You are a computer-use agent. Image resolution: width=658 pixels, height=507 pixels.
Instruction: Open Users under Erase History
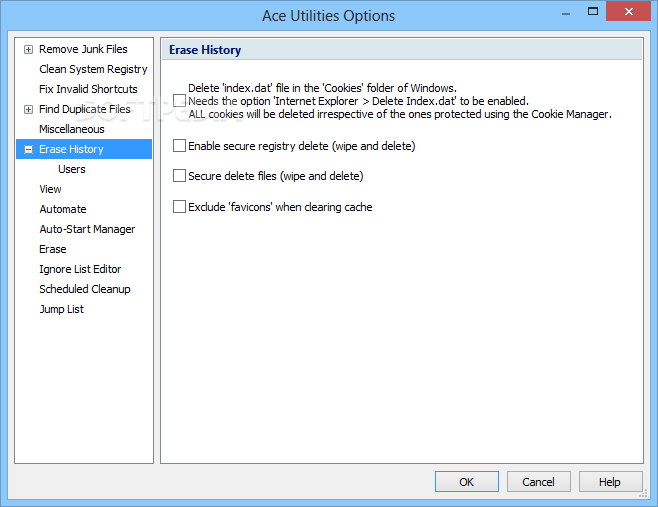[72, 169]
